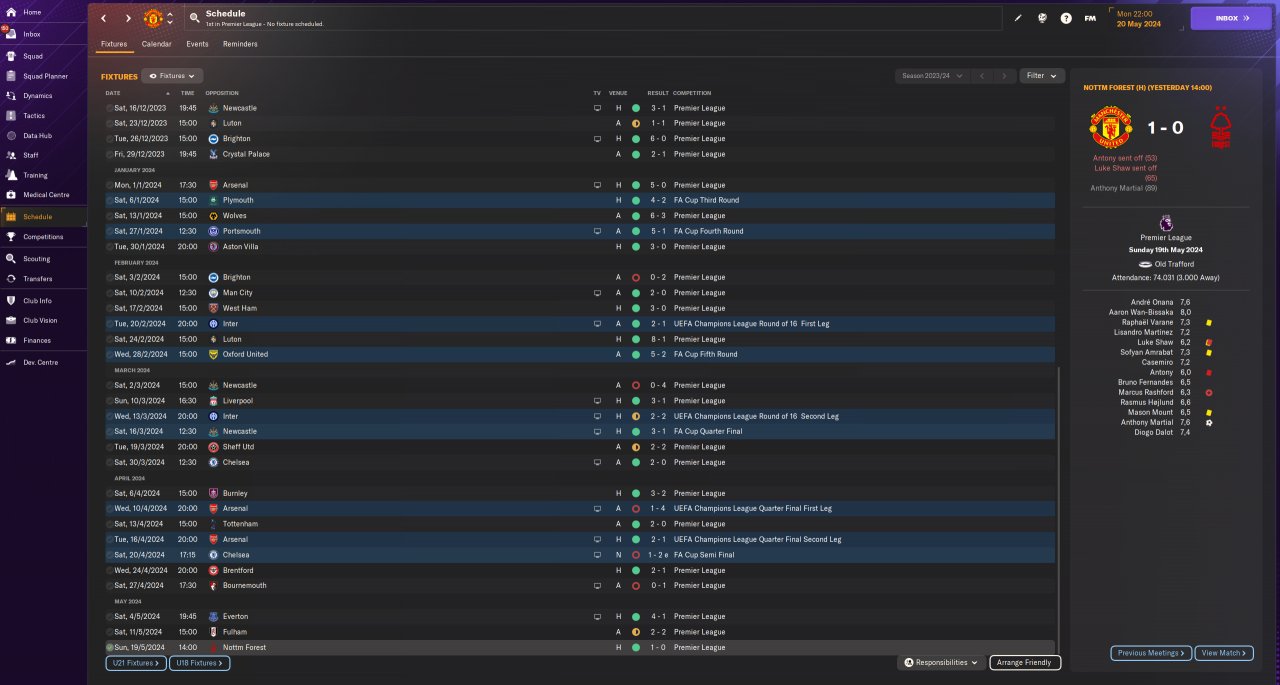
Task: Open the Tactics sidebar icon
Action: pos(10,116)
